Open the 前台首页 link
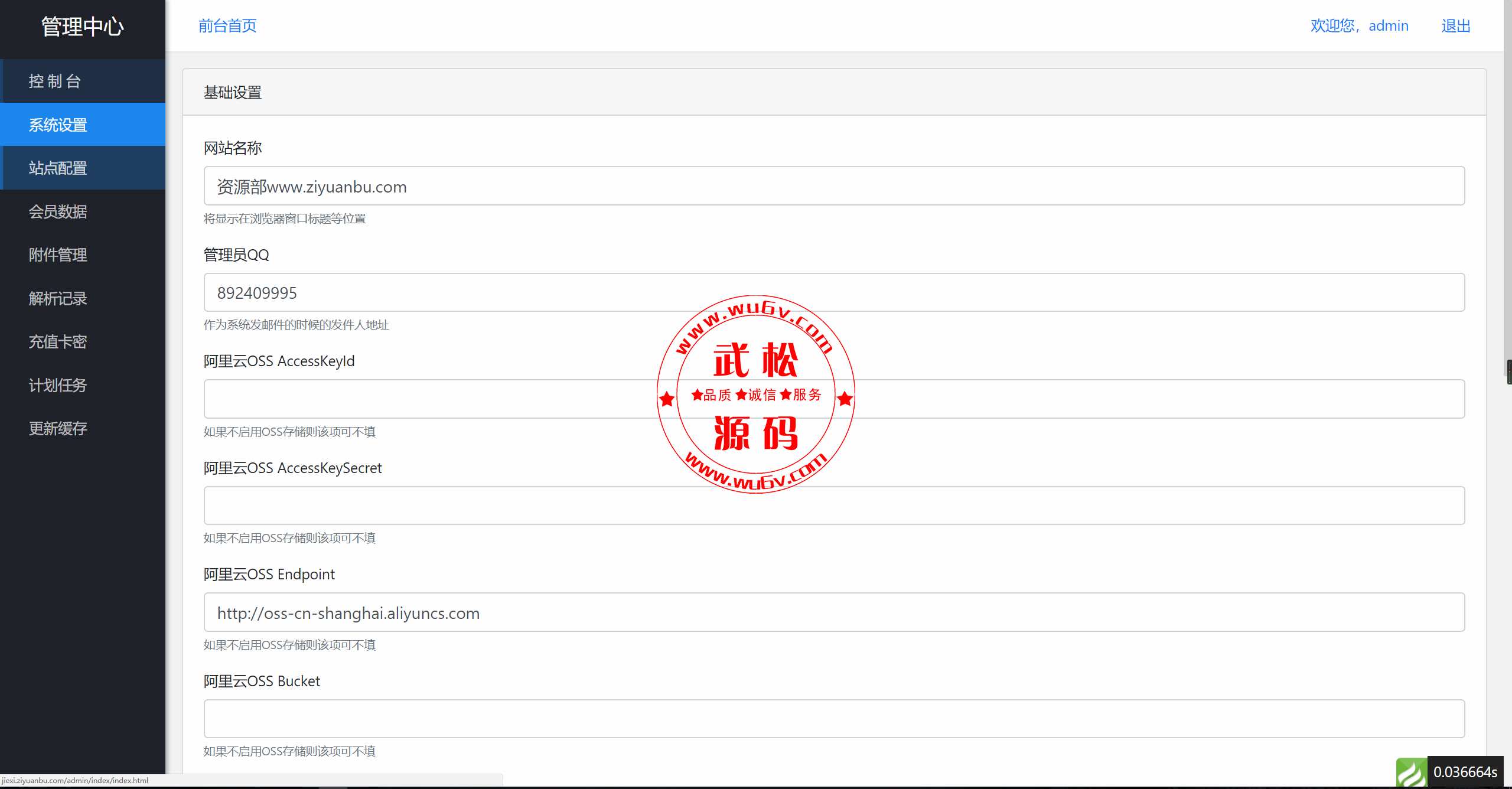Screen dimensions: 1512x789 (227, 25)
